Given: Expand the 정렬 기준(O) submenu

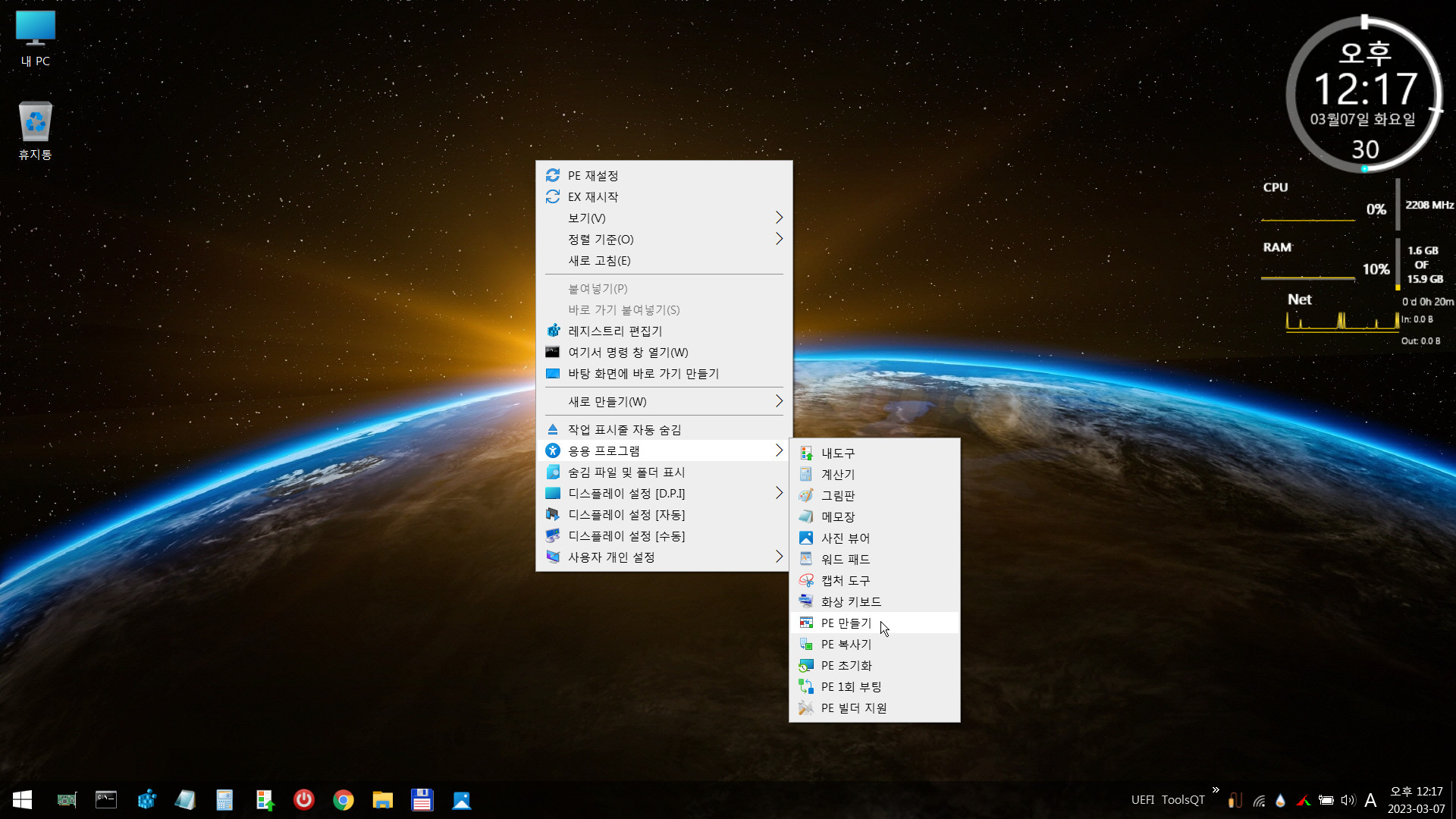Looking at the screenshot, I should (664, 239).
